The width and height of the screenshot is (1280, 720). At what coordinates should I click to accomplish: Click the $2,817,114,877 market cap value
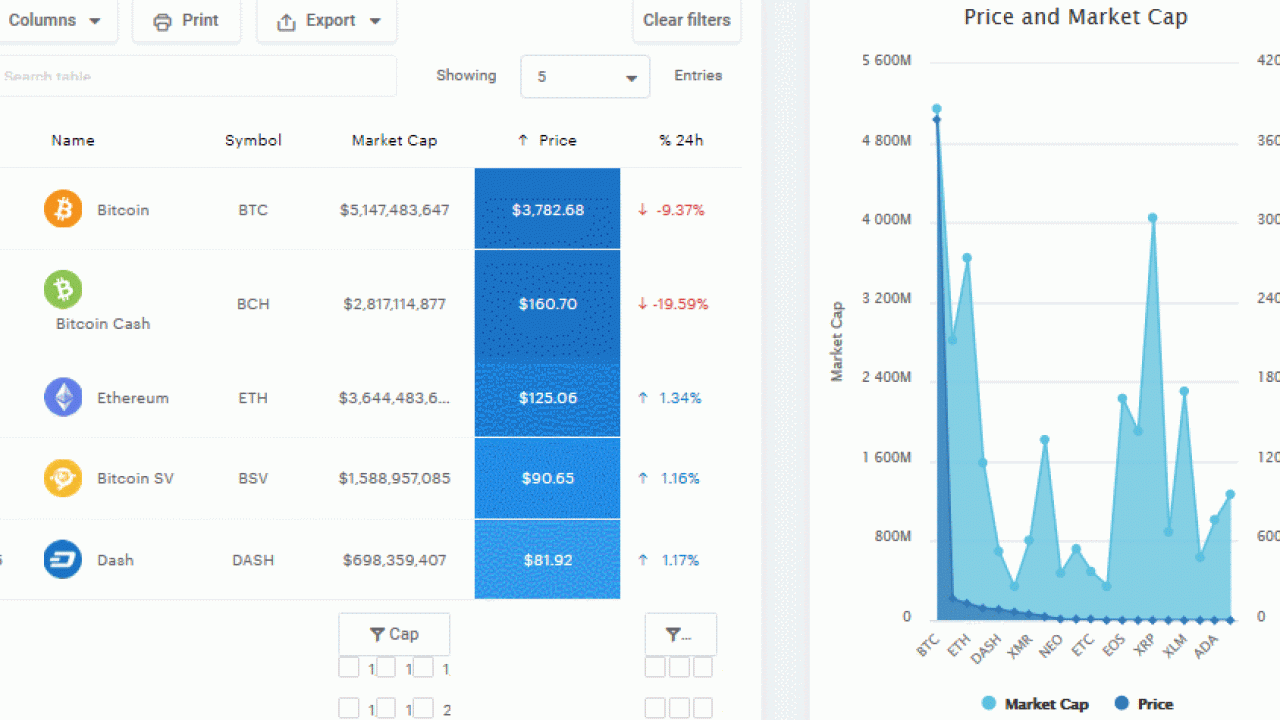[x=394, y=304]
